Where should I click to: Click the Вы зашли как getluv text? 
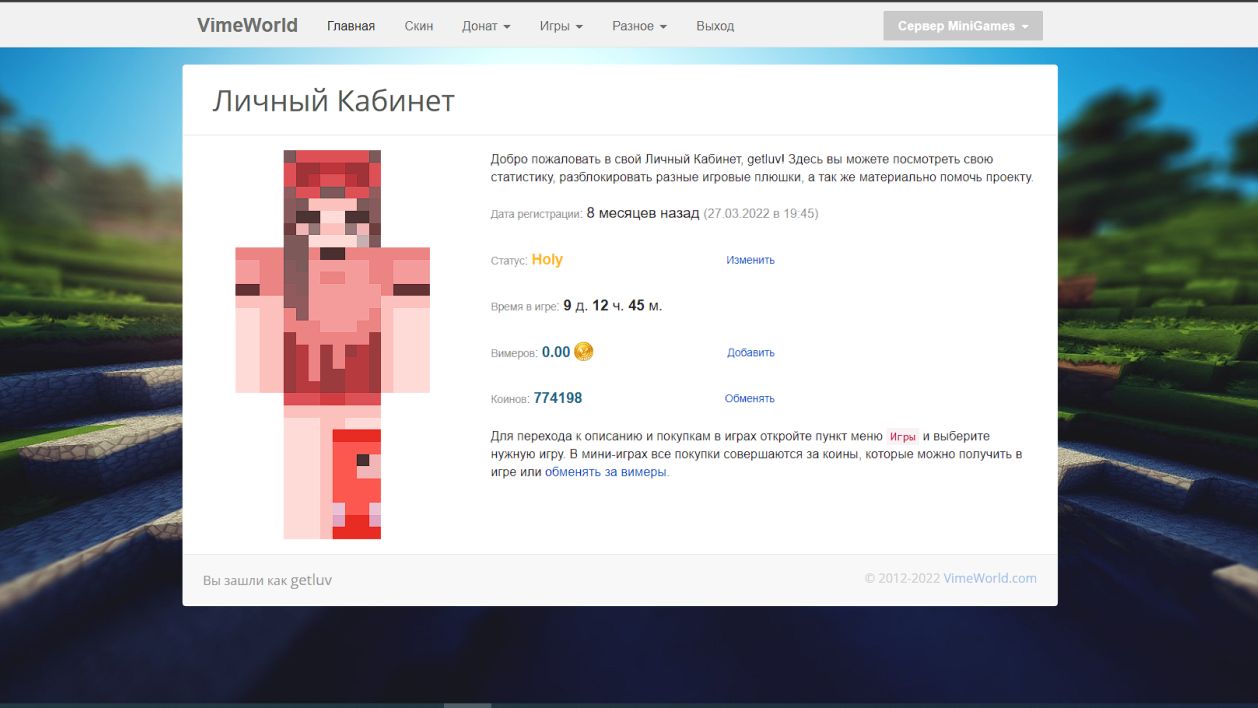click(268, 580)
